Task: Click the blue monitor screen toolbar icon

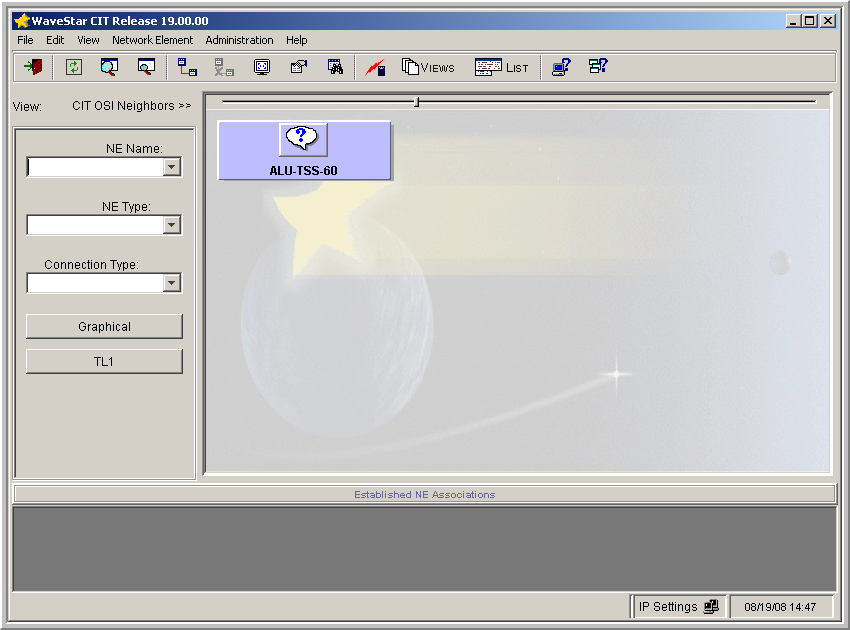Action: pos(262,67)
